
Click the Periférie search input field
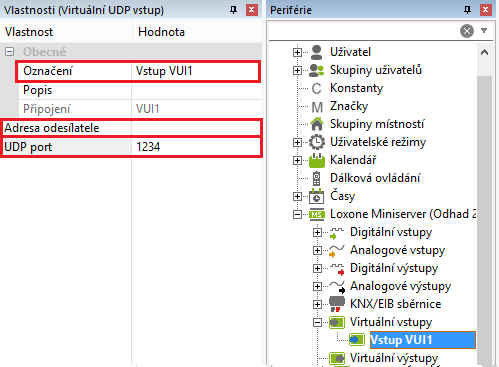(x=363, y=31)
